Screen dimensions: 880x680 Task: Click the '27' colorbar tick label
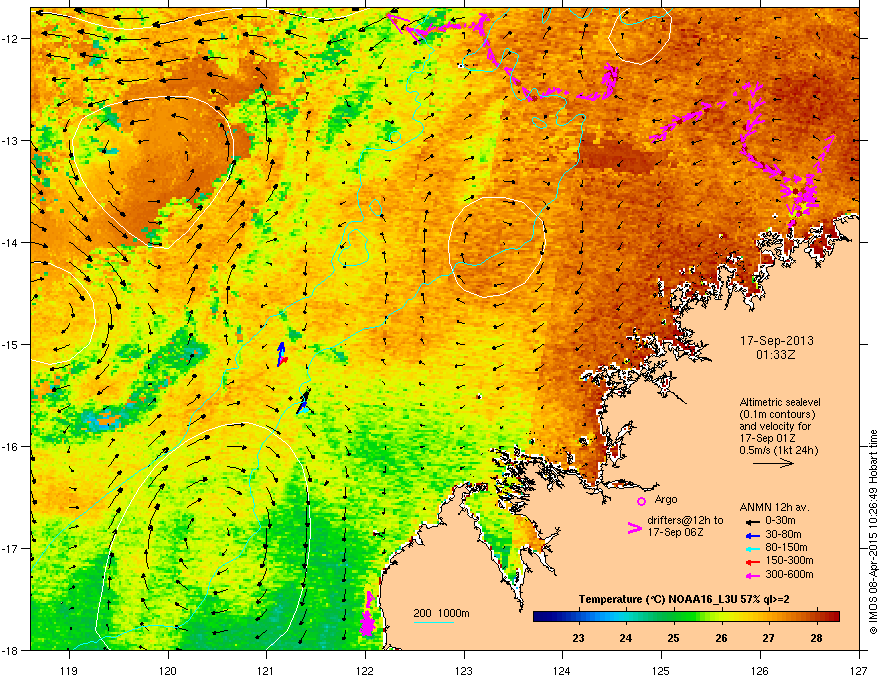(x=769, y=638)
